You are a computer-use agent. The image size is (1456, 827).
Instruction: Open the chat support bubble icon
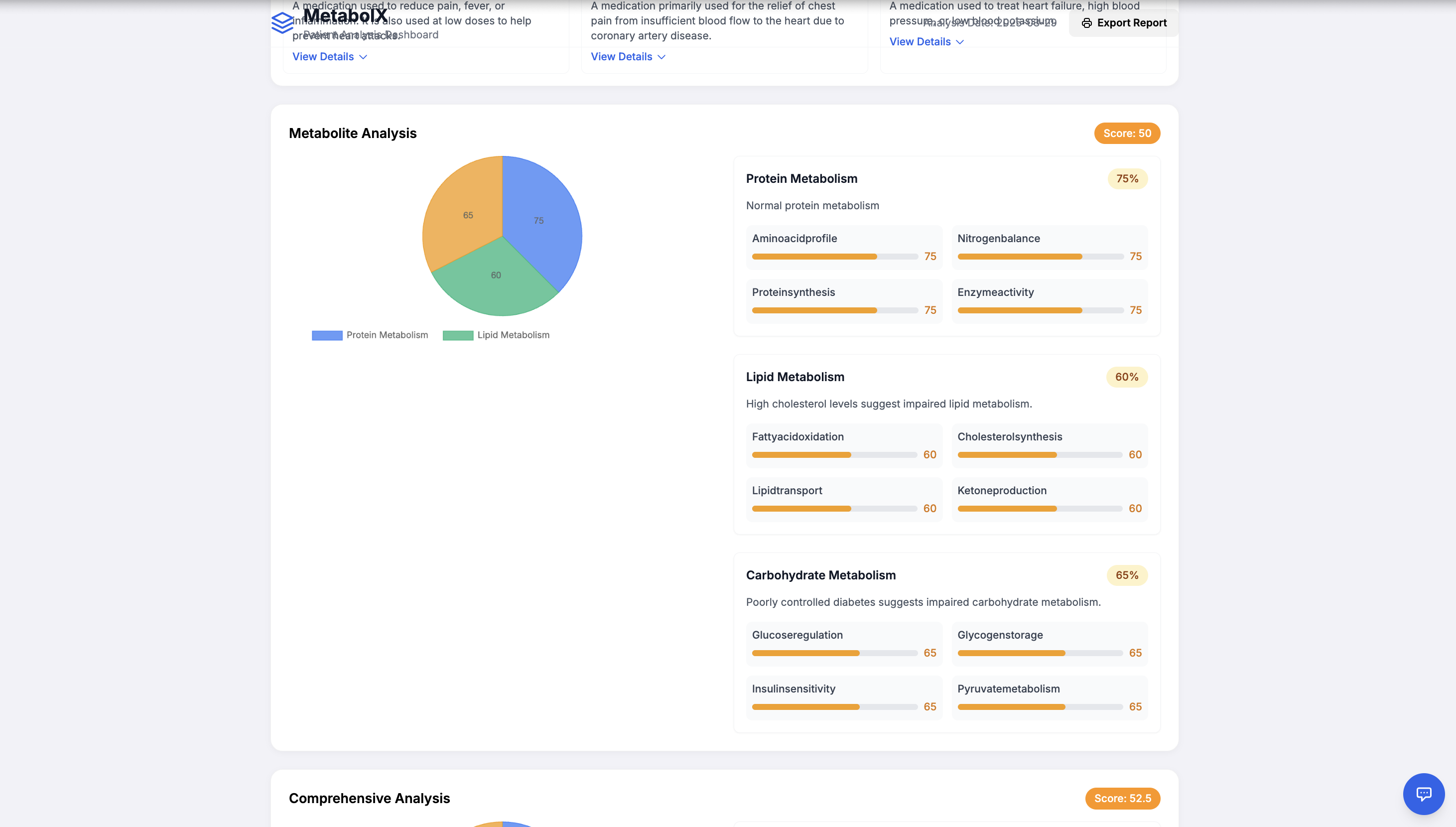coord(1423,794)
